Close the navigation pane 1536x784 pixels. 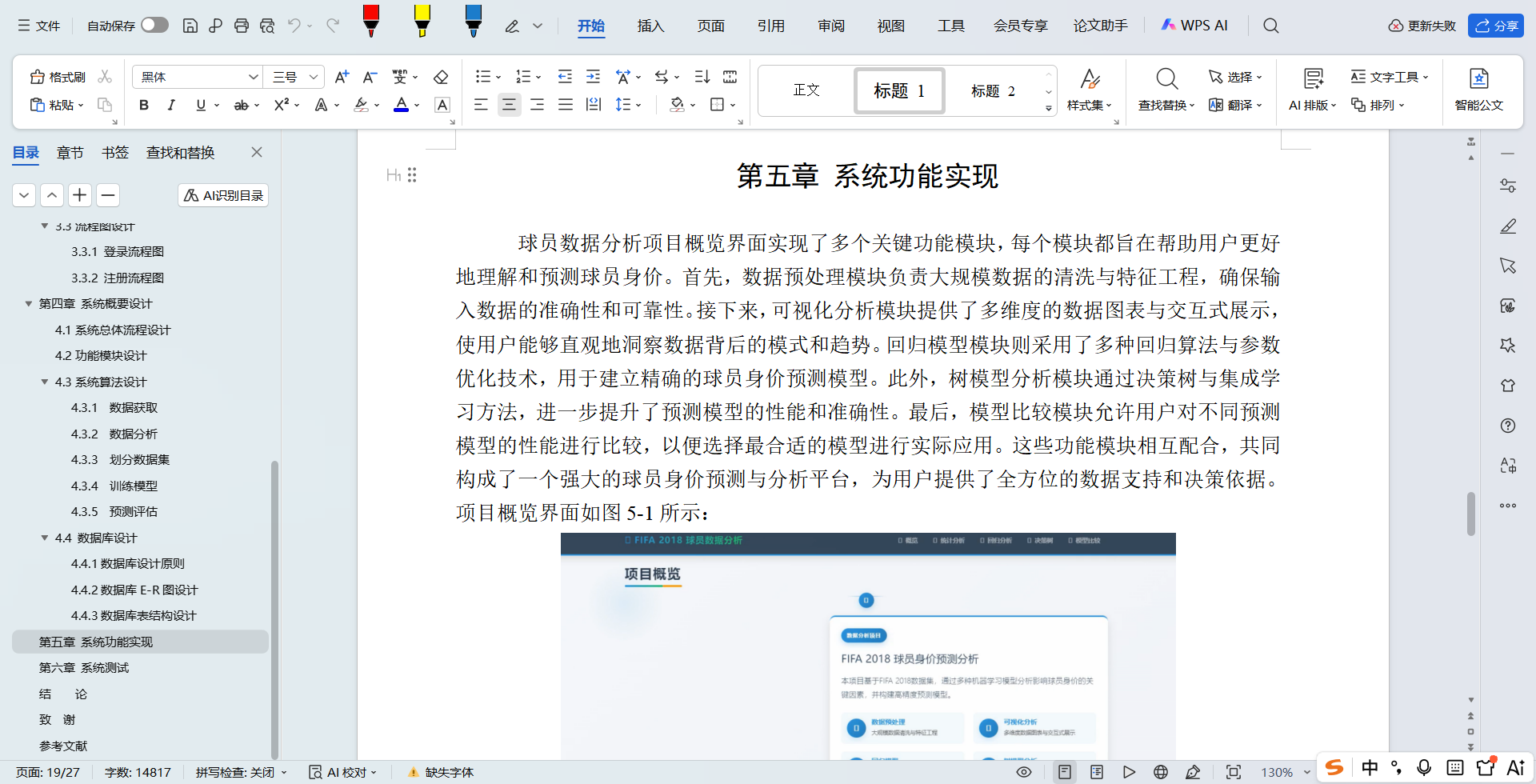257,152
